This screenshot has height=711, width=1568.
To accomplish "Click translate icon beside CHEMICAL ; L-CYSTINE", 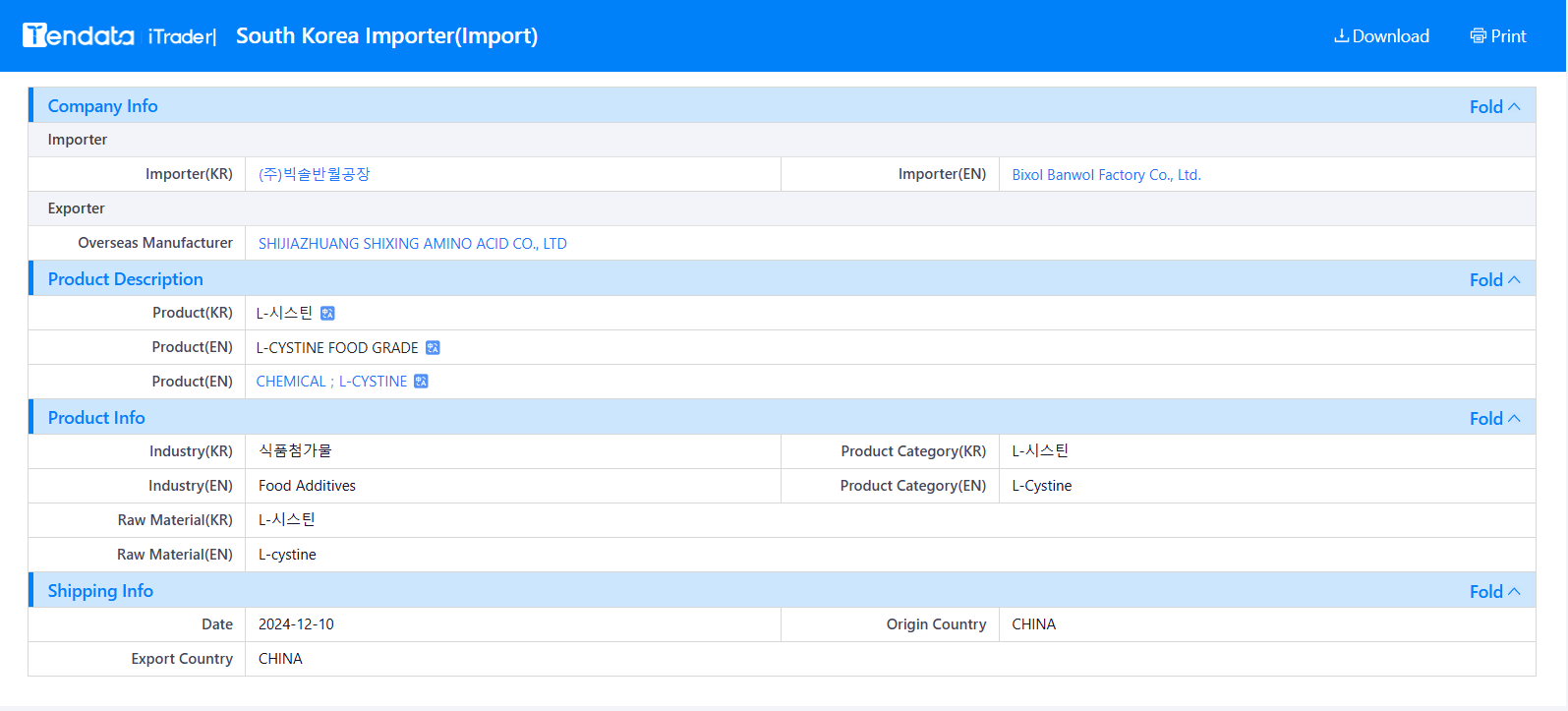I will point(421,382).
